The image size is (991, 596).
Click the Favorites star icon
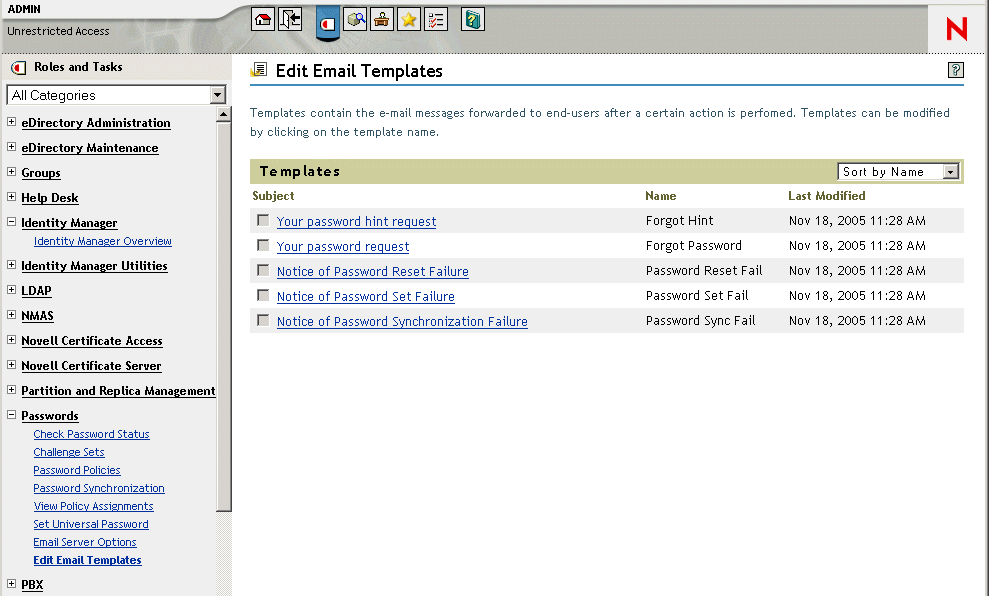pos(408,19)
